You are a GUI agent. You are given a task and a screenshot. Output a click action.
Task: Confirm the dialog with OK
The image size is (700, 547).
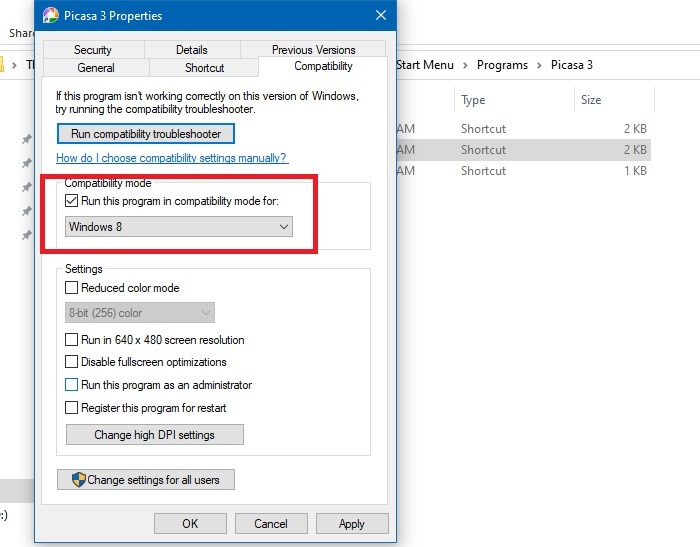coord(190,523)
